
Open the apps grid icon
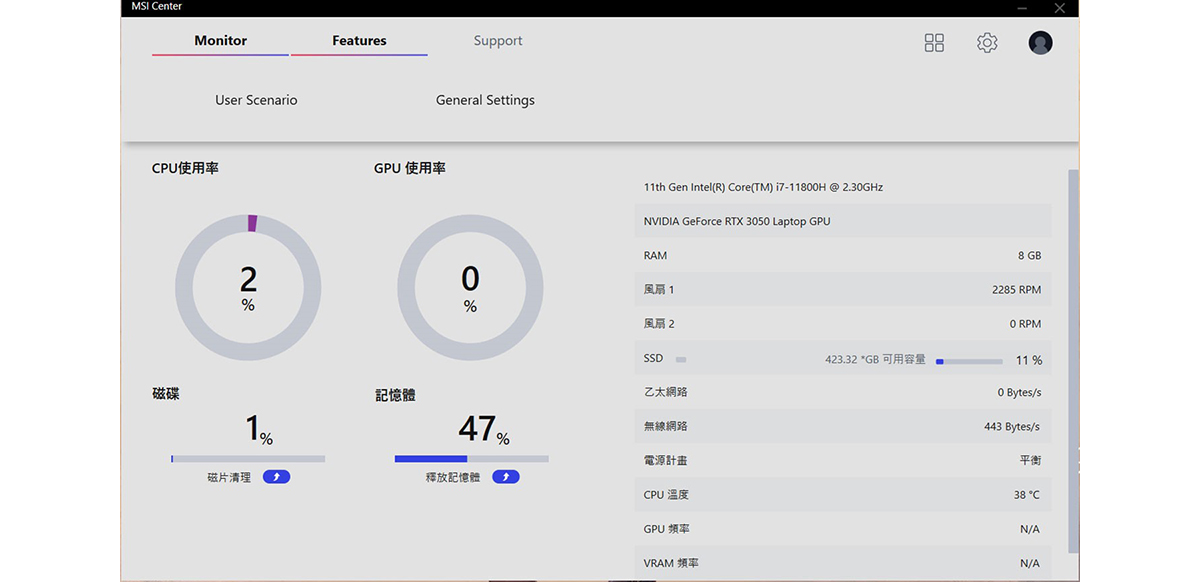coord(934,42)
